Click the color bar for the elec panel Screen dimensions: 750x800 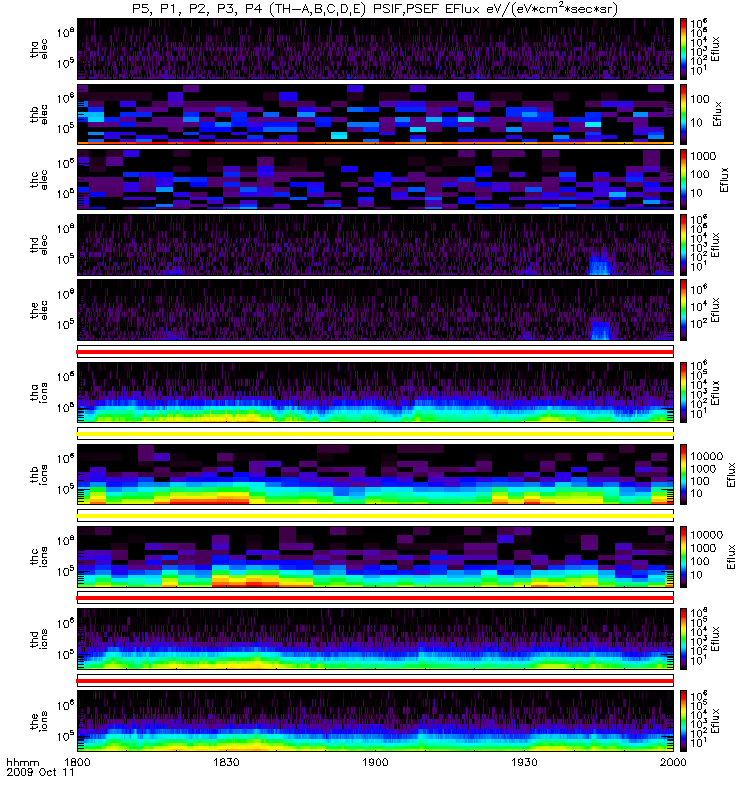click(x=683, y=310)
